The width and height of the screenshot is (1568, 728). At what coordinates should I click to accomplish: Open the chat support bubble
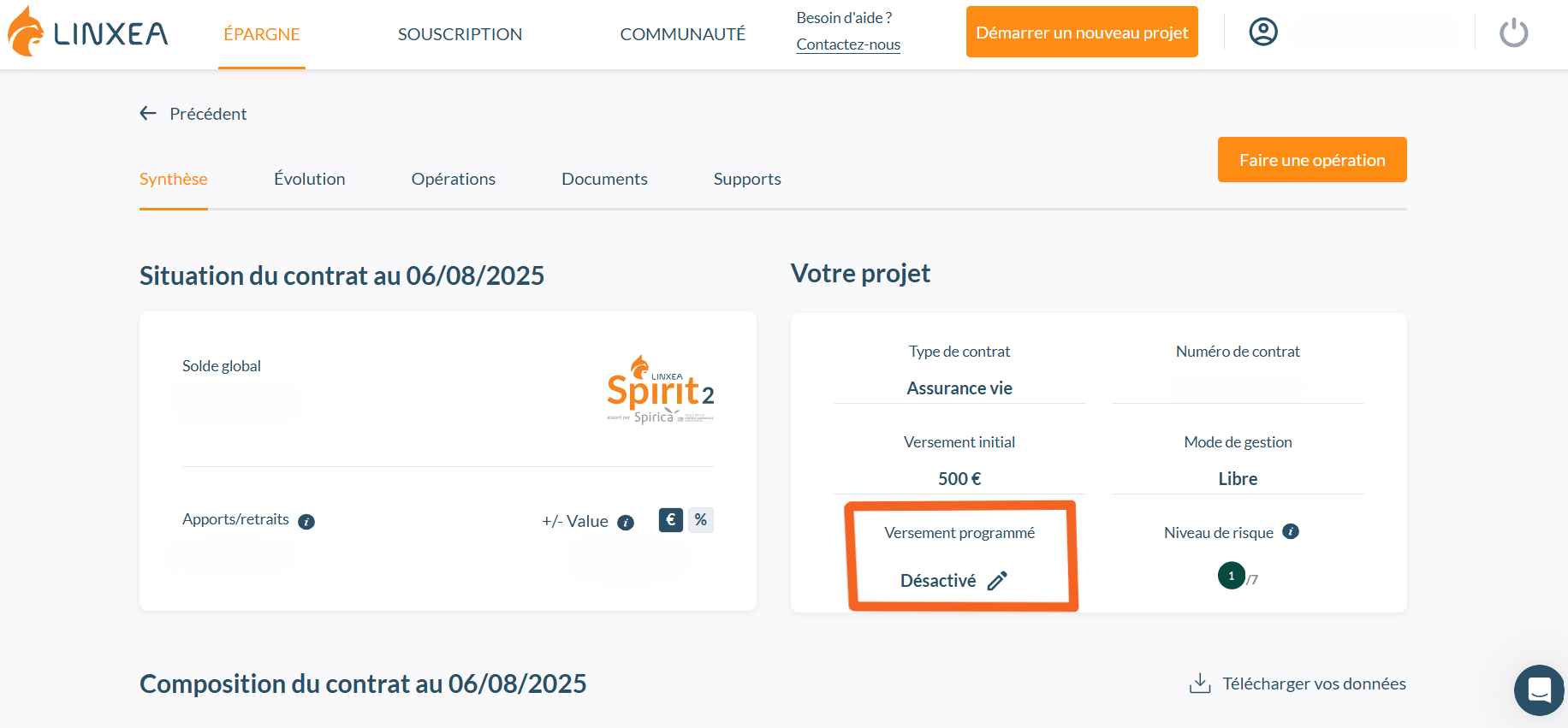click(x=1539, y=690)
